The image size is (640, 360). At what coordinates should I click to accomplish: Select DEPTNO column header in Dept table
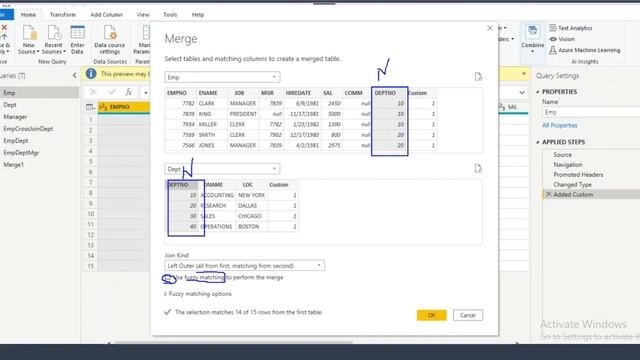[182, 185]
